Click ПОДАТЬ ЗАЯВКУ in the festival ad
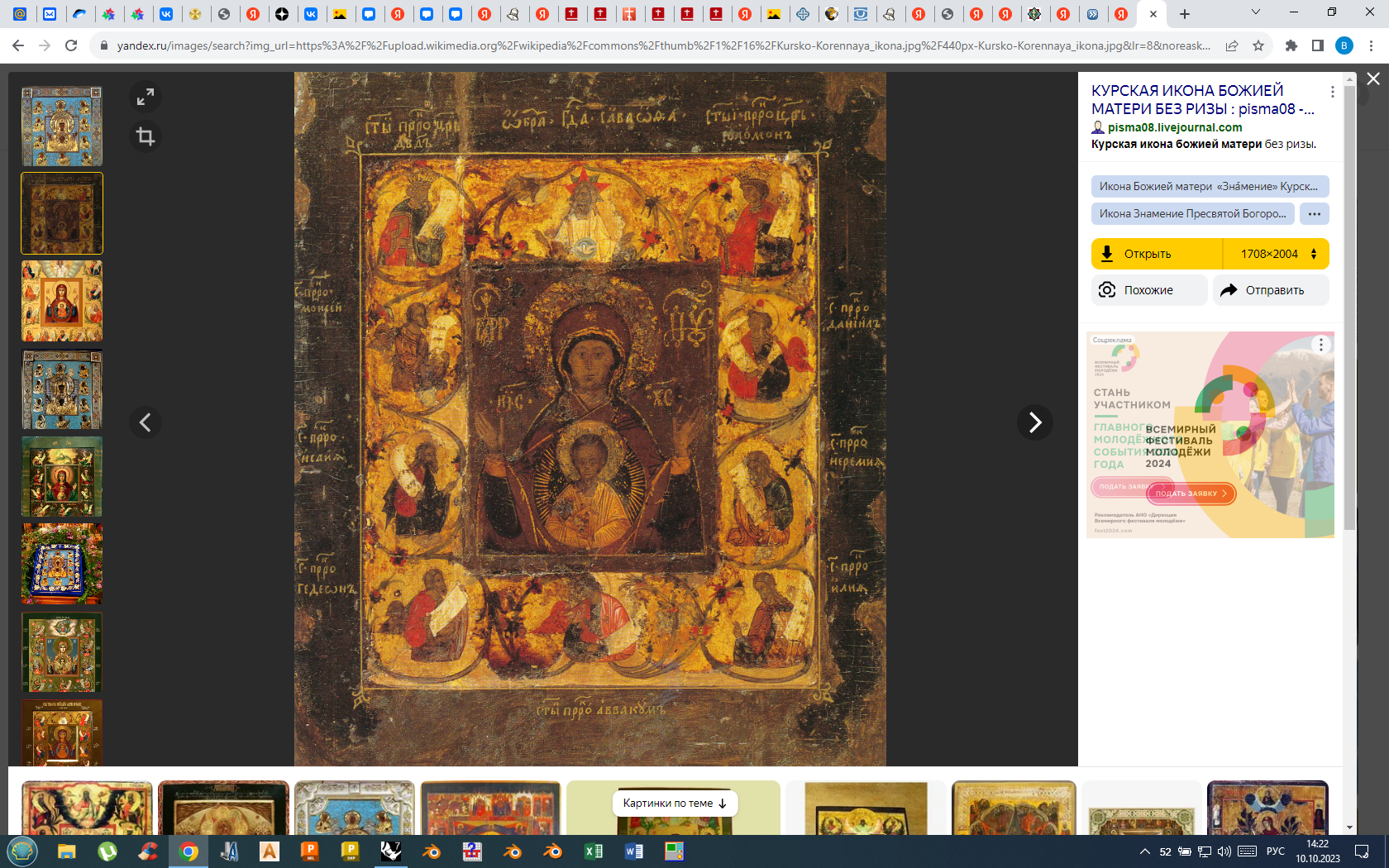 [1191, 494]
